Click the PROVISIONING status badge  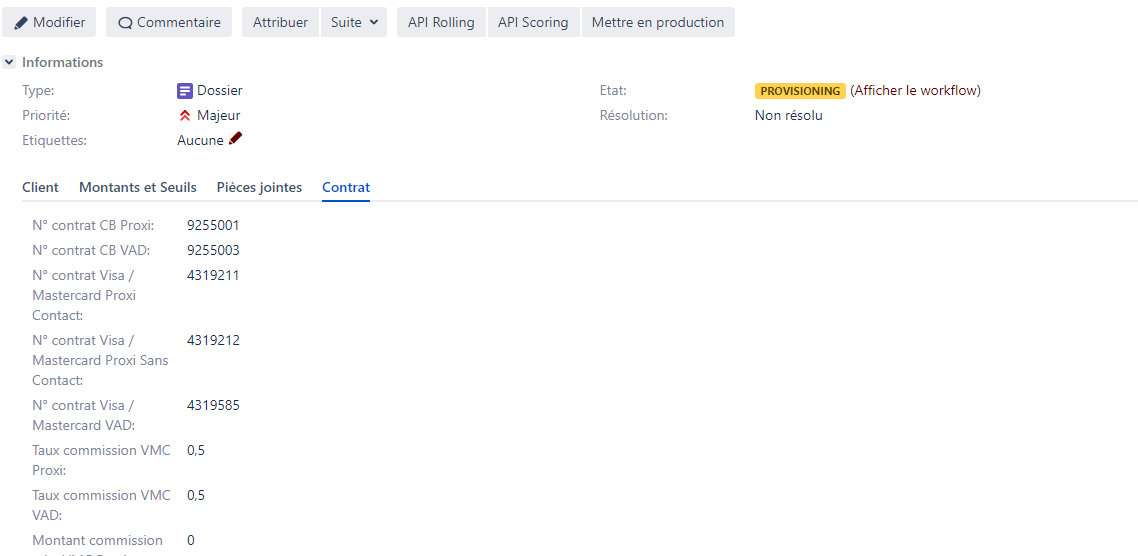pyautogui.click(x=800, y=91)
